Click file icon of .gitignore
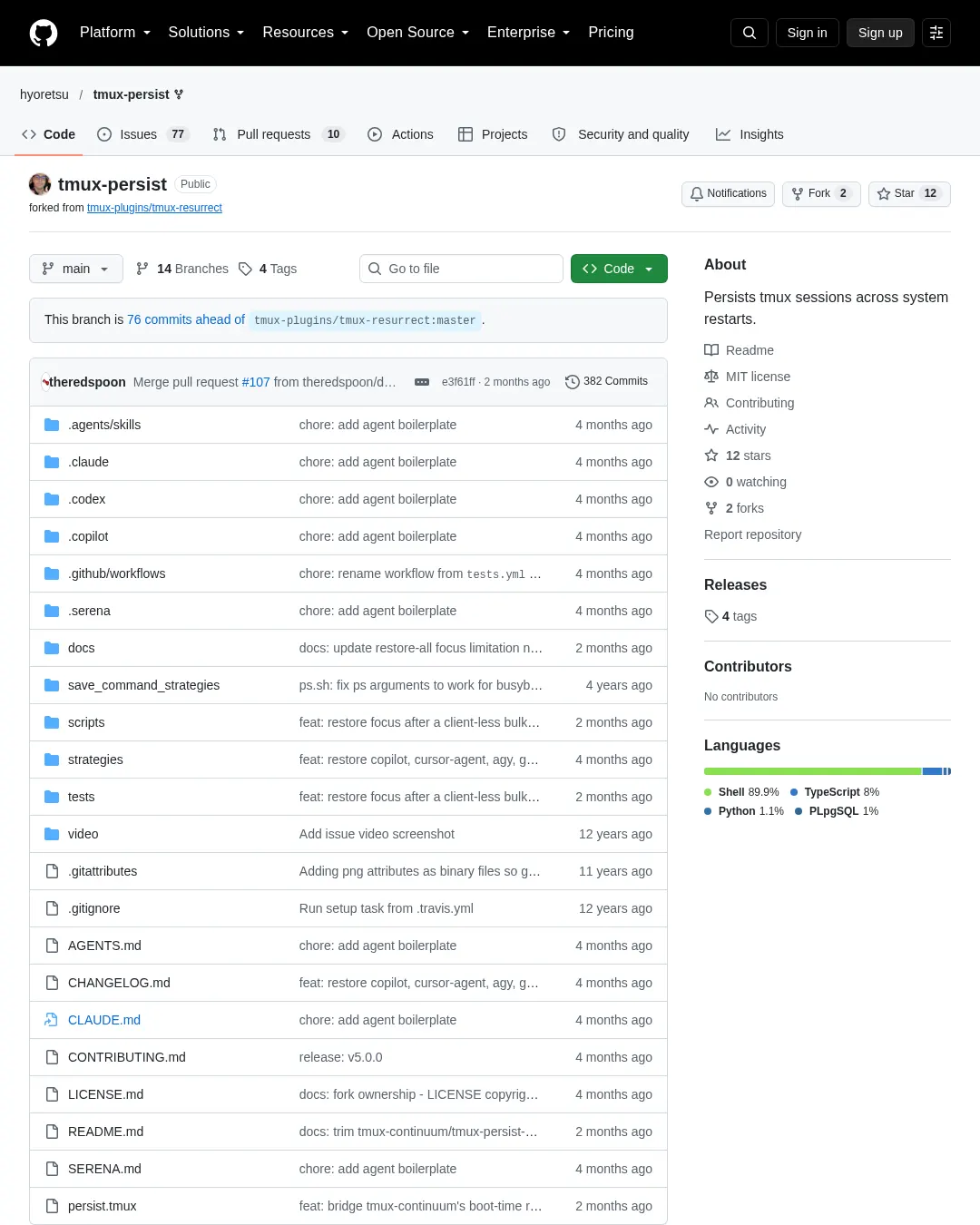Screen dimensions: 980x1225 tap(52, 908)
